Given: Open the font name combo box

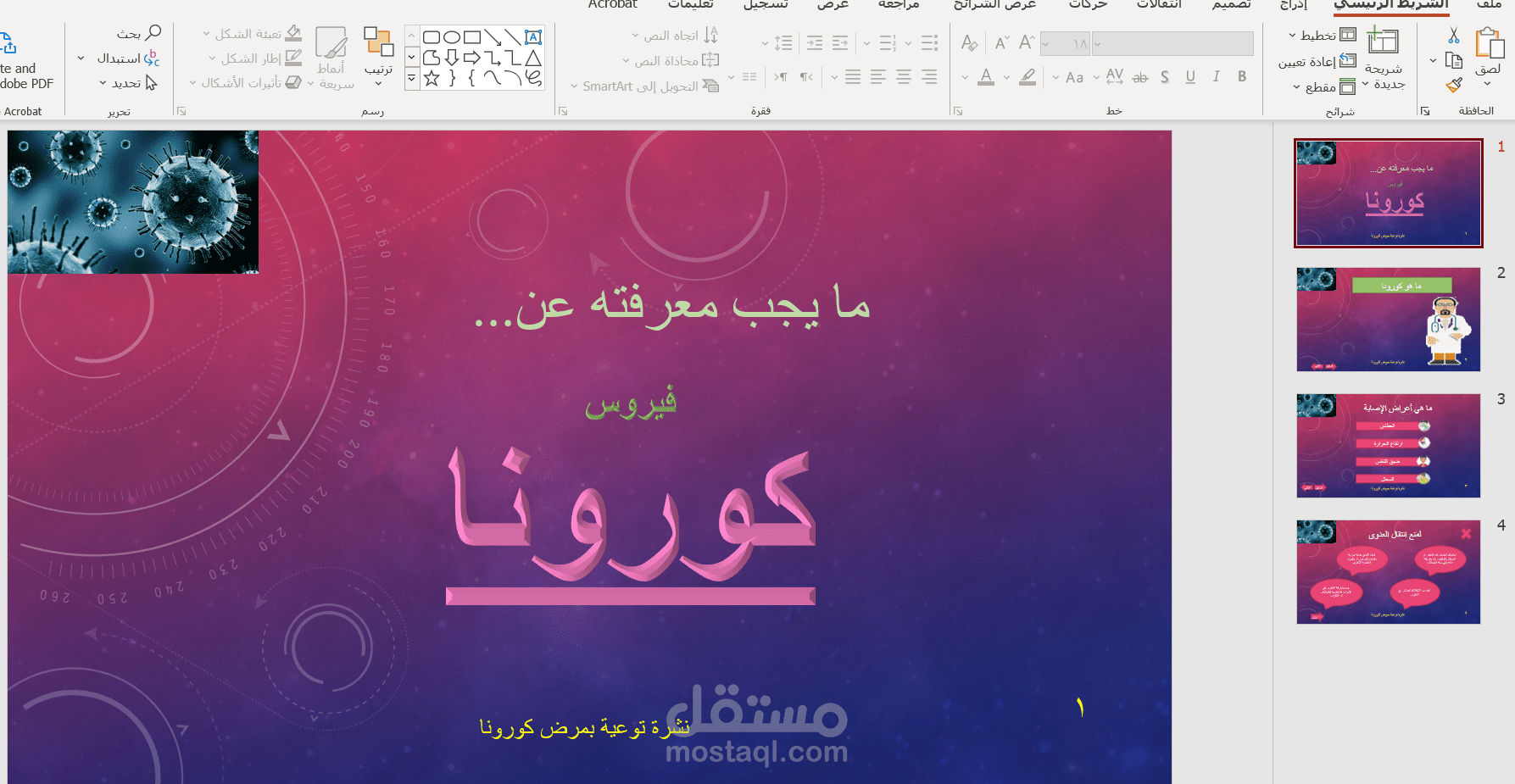Looking at the screenshot, I should point(1173,43).
